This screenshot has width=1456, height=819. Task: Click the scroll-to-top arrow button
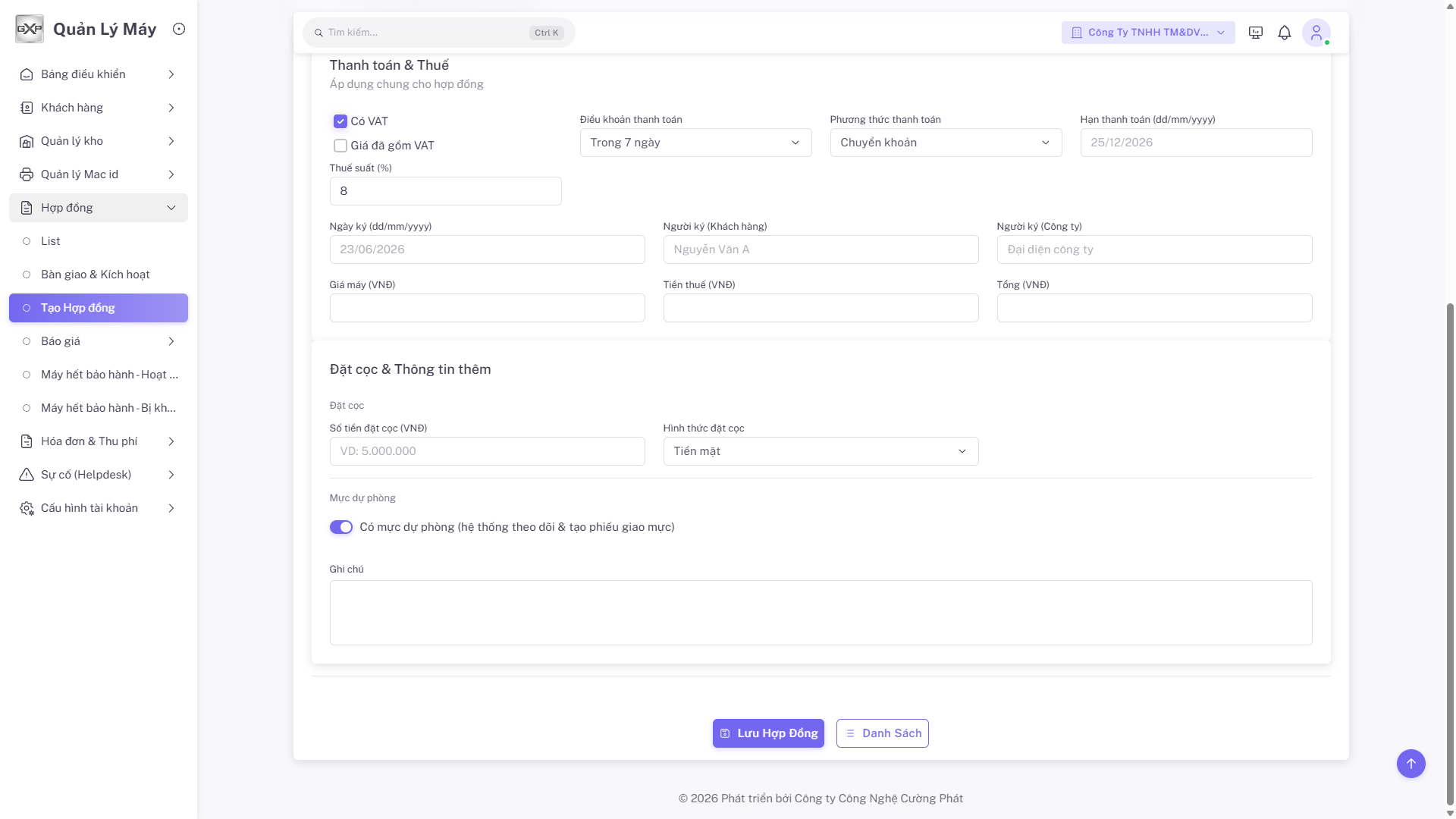point(1411,764)
